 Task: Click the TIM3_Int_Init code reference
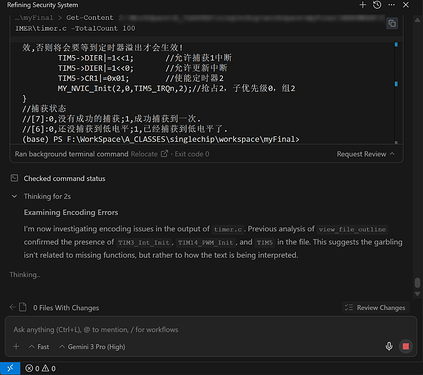143,242
